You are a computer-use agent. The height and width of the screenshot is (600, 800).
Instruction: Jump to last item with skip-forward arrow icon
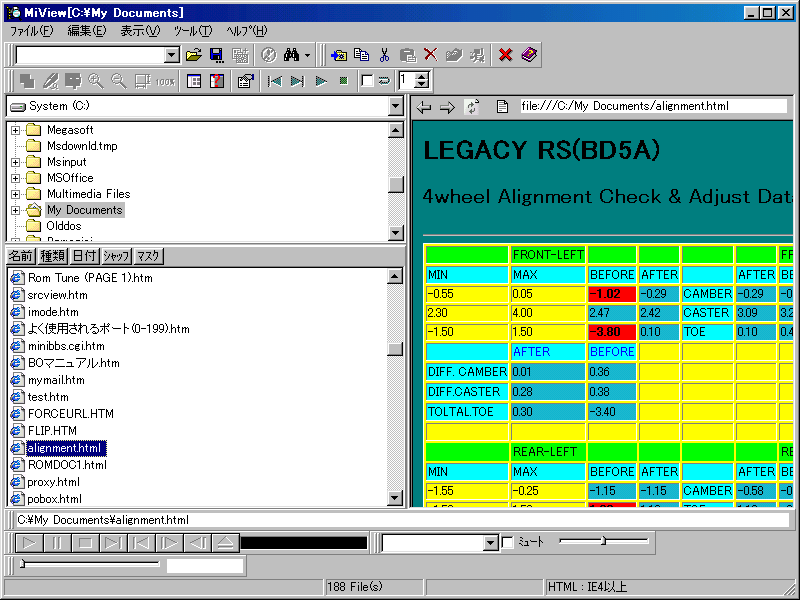(297, 81)
